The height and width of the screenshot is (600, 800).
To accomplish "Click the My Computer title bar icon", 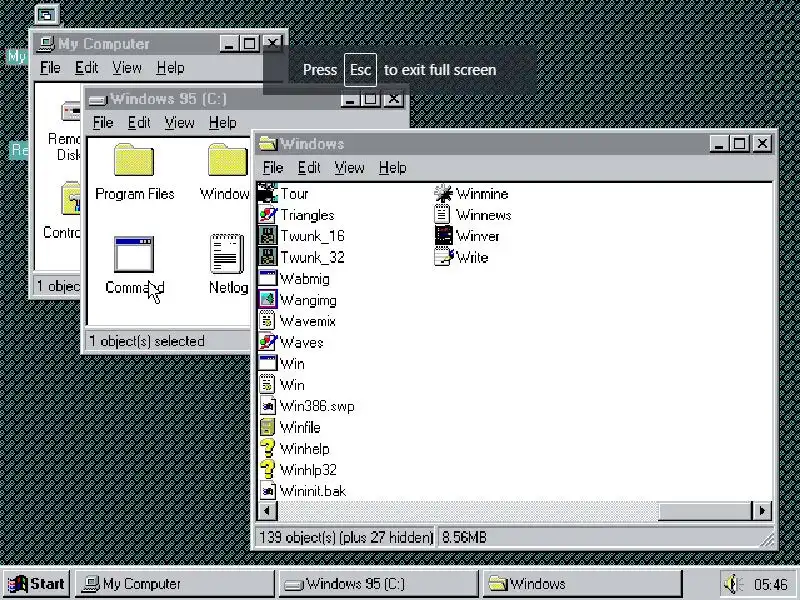I will pyautogui.click(x=46, y=44).
